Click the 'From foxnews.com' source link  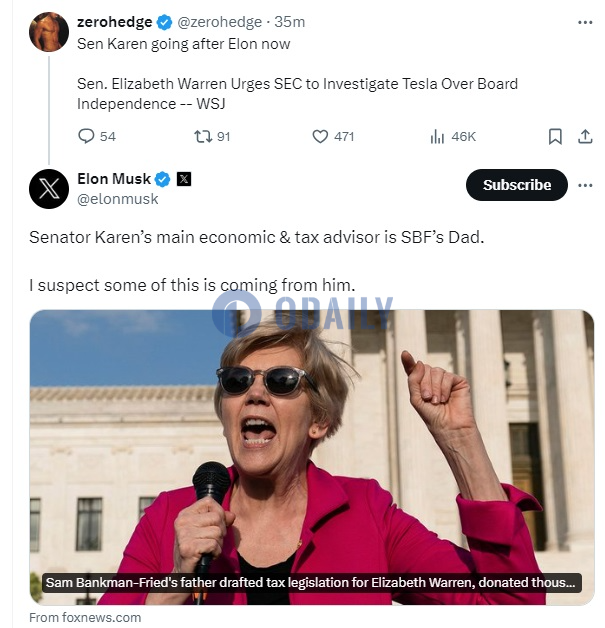[85, 617]
